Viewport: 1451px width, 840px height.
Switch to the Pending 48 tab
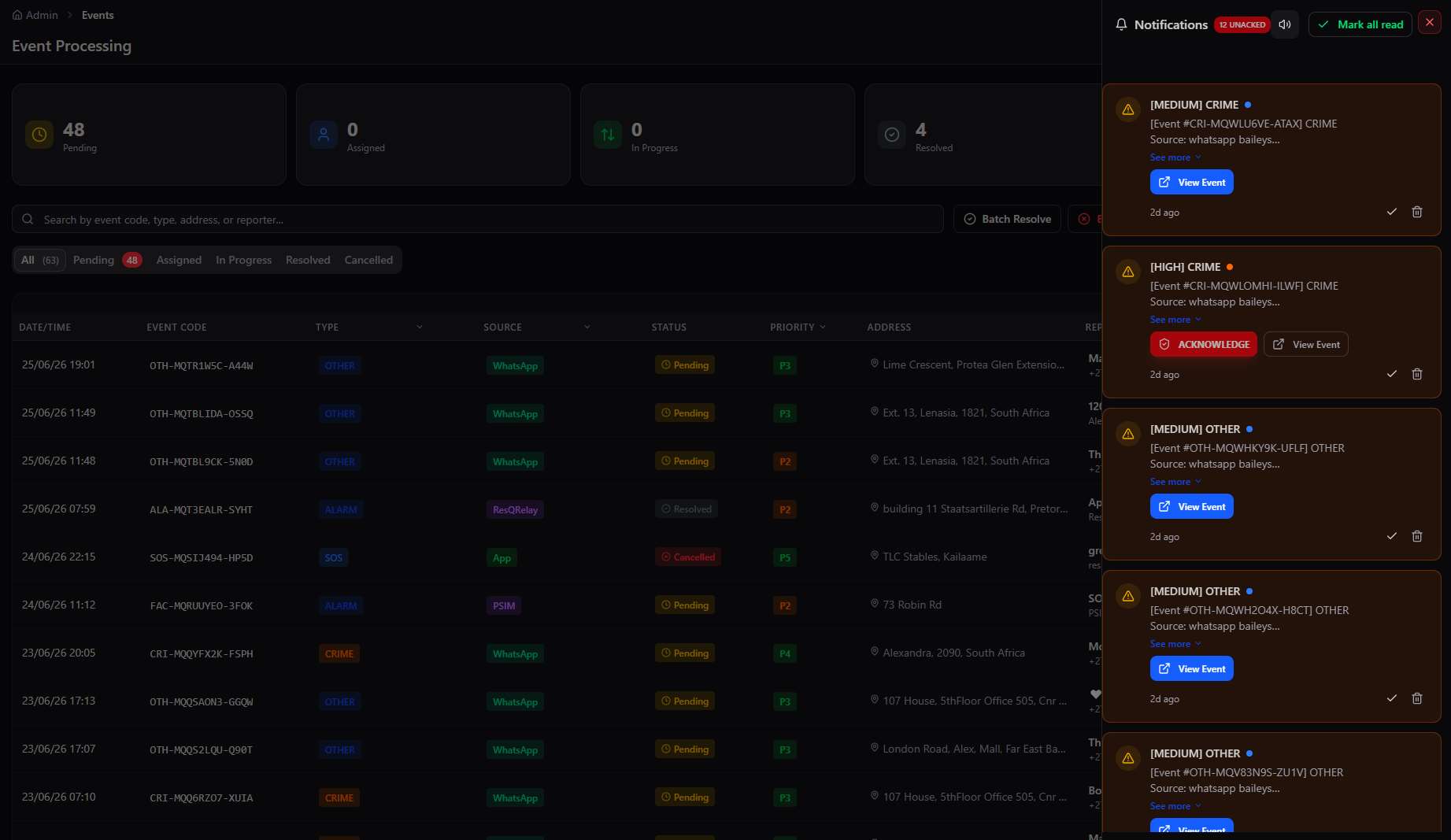107,260
